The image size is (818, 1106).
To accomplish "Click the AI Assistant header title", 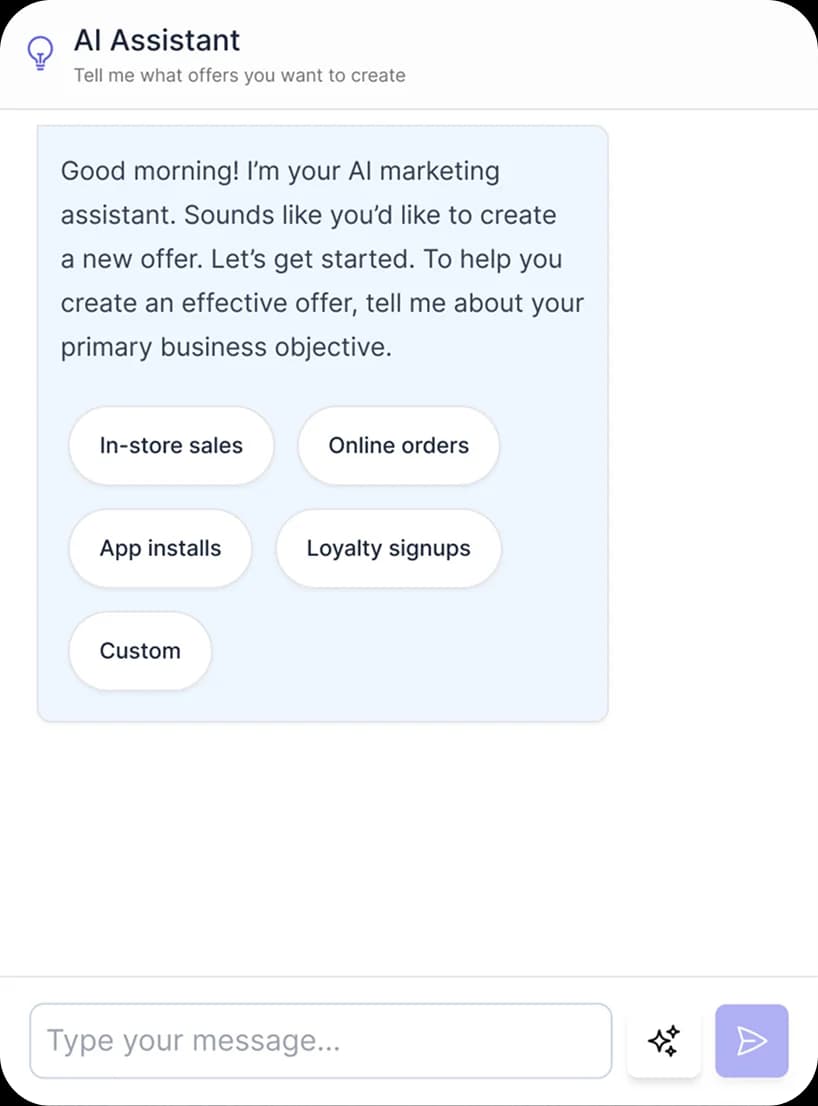I will (x=157, y=40).
